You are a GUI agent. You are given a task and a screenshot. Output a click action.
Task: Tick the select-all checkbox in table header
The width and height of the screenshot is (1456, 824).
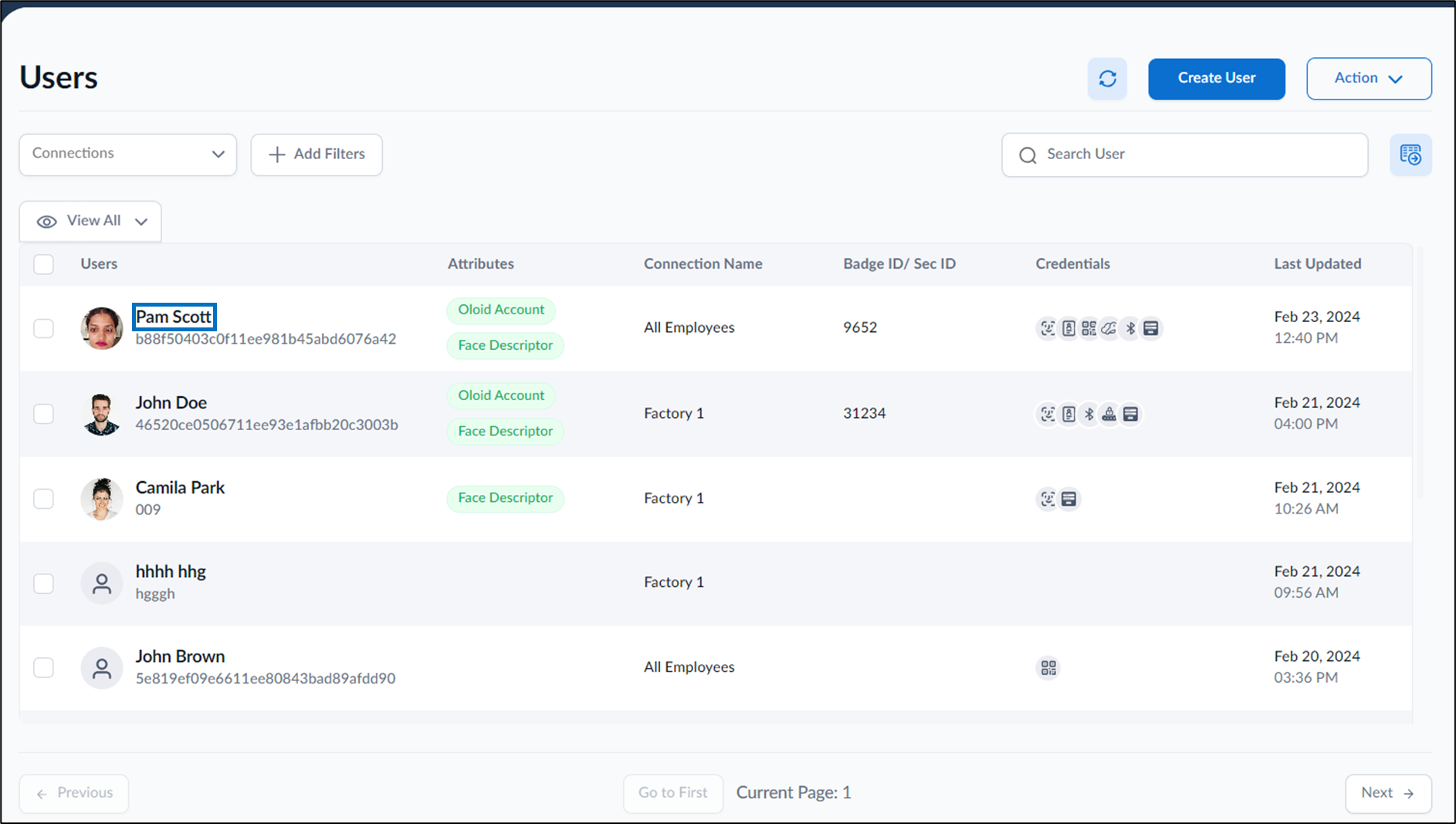44,264
